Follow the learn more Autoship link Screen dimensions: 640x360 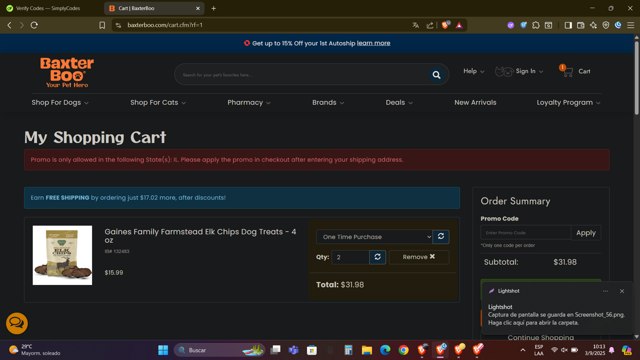373,43
